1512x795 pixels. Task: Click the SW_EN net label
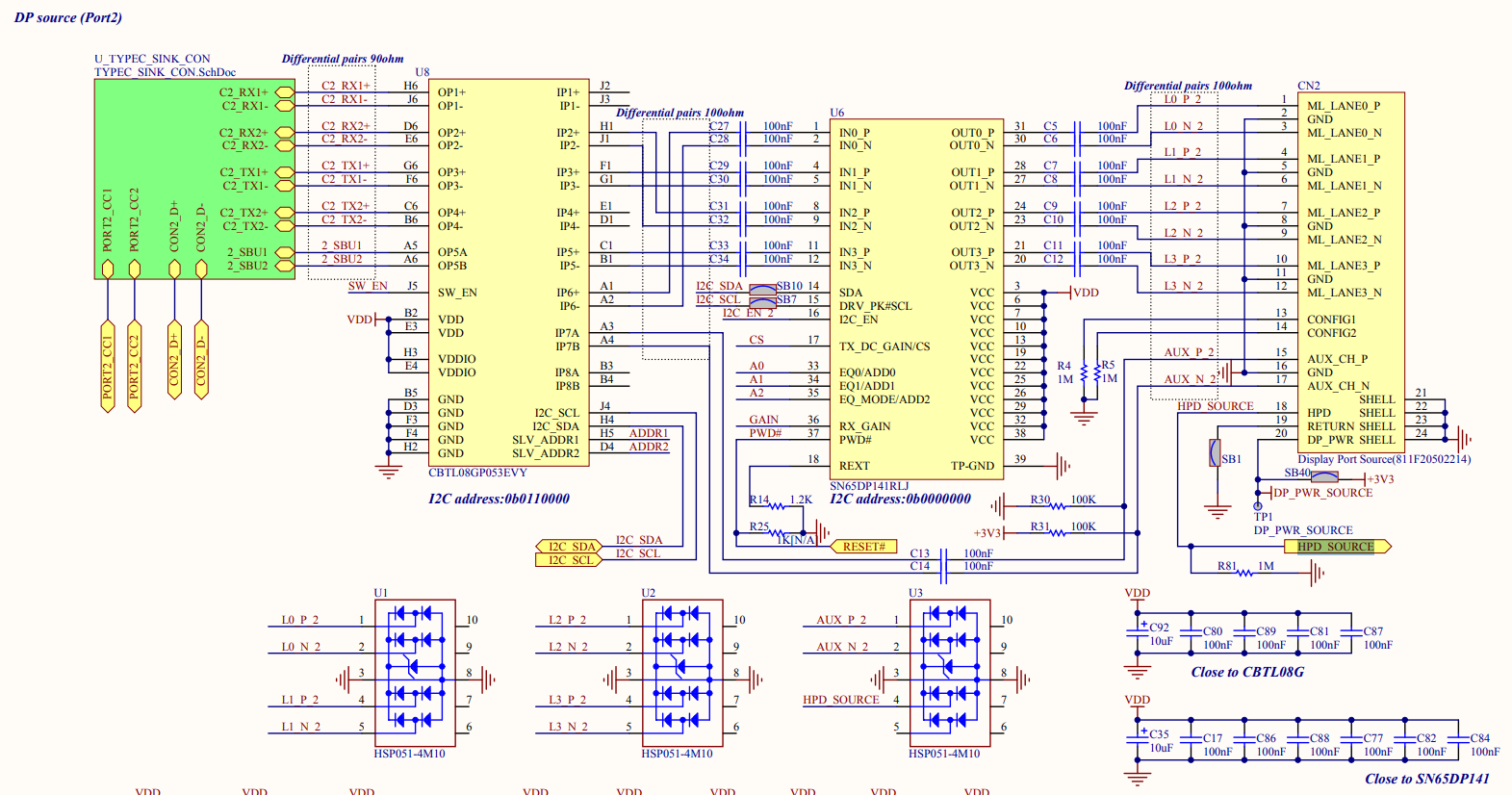tap(368, 286)
